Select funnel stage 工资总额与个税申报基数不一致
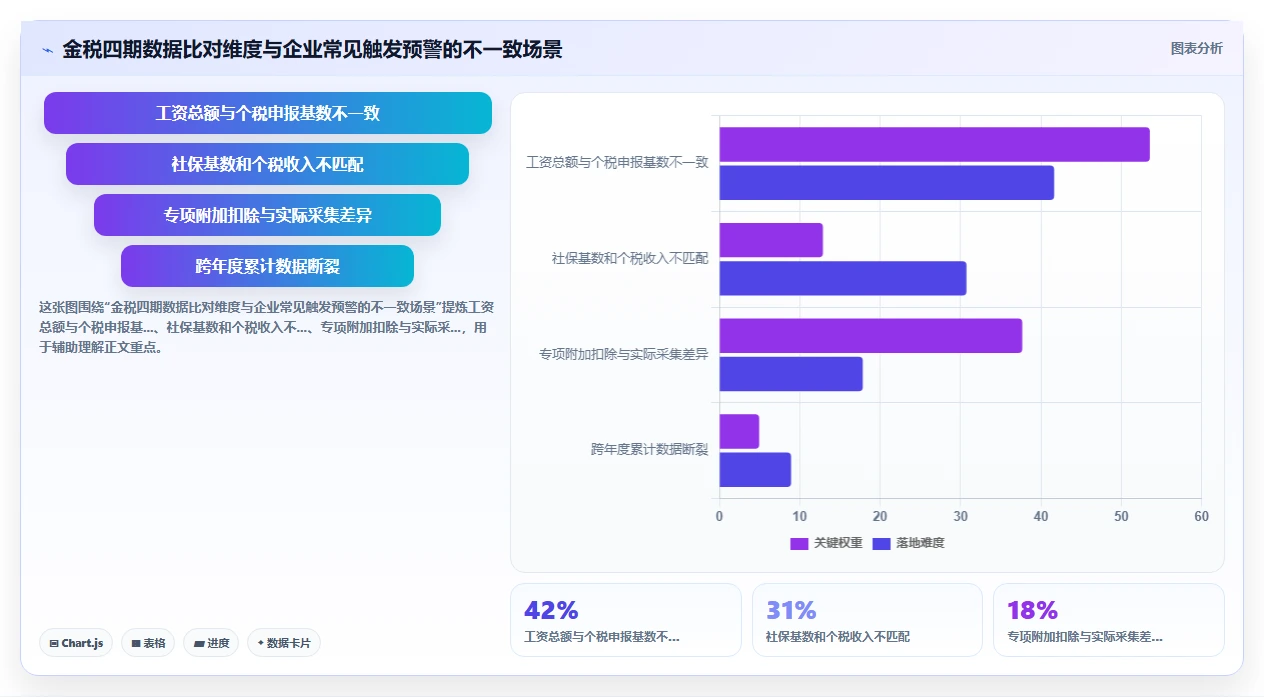 tap(268, 113)
